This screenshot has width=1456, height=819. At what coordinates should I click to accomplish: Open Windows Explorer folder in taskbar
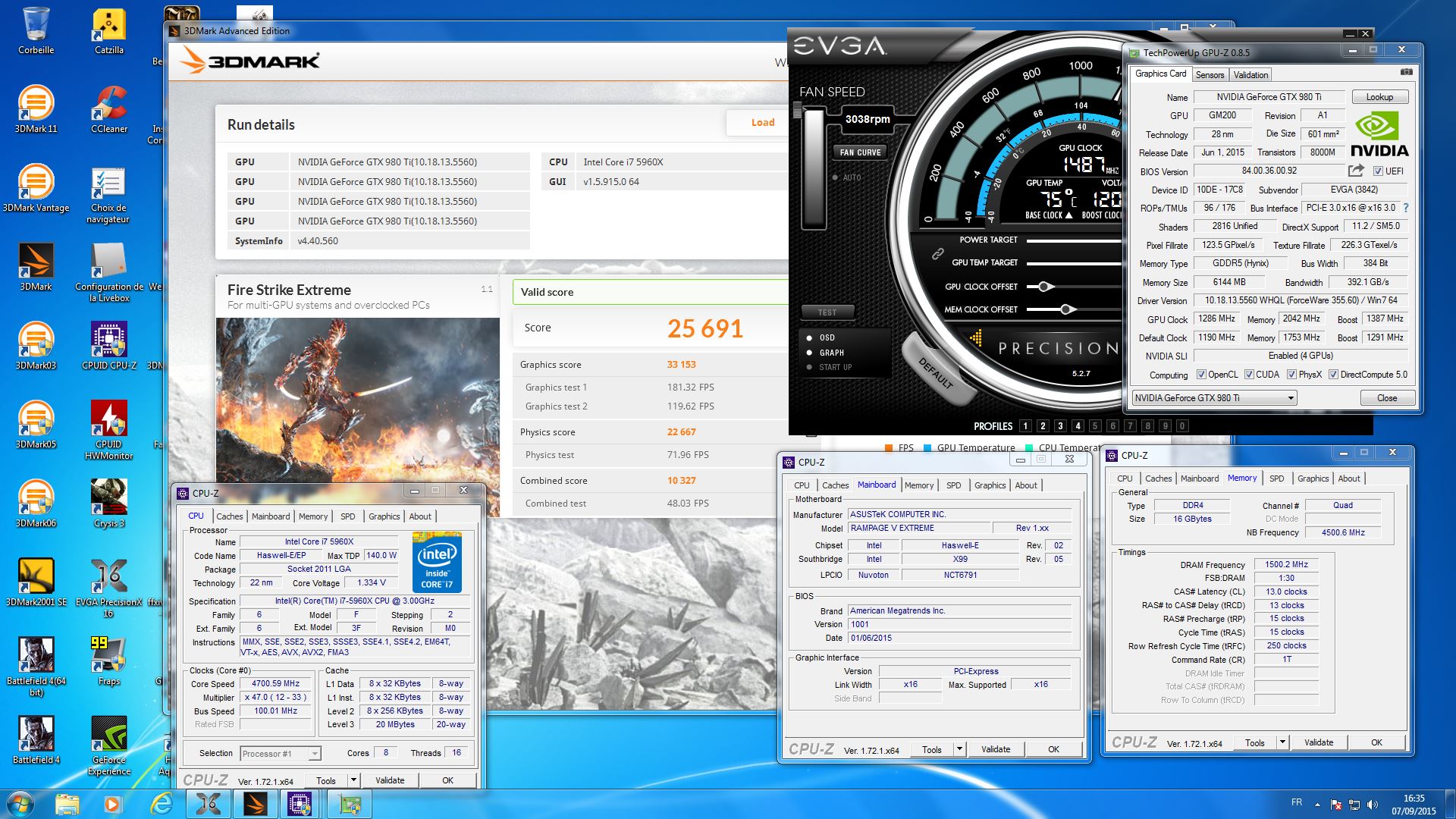coord(67,803)
